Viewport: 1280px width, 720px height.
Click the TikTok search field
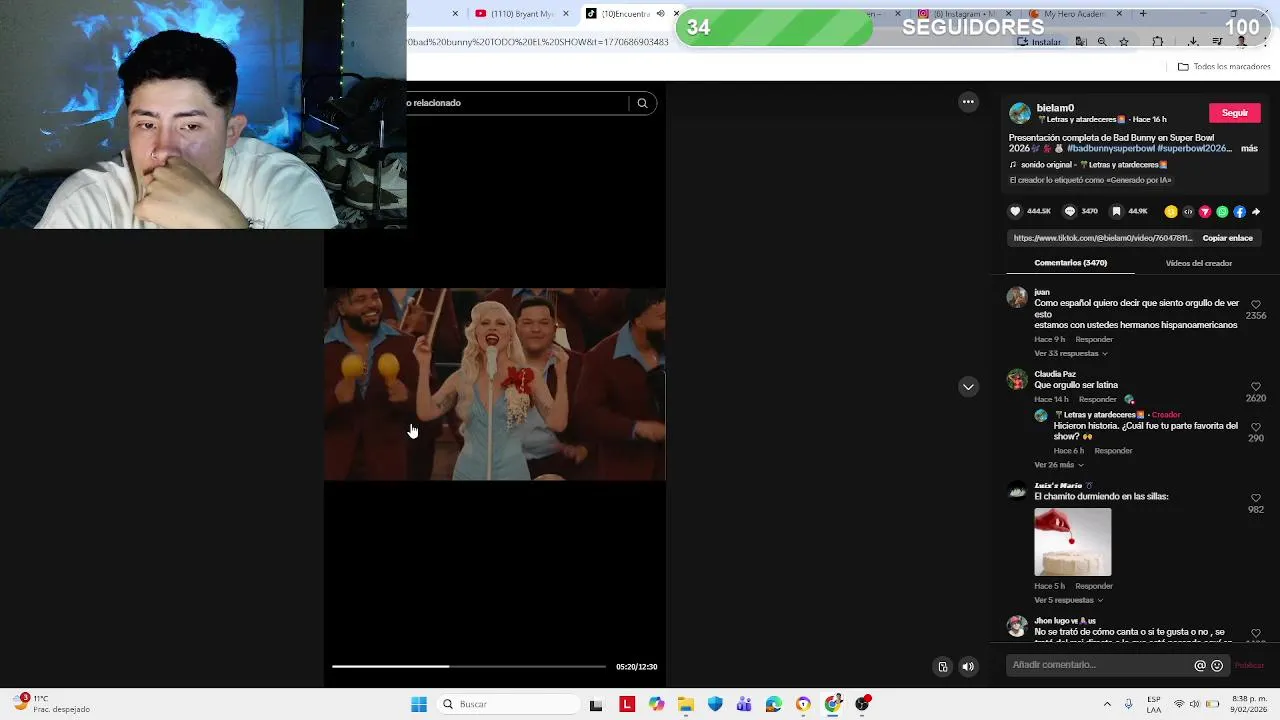coord(517,103)
